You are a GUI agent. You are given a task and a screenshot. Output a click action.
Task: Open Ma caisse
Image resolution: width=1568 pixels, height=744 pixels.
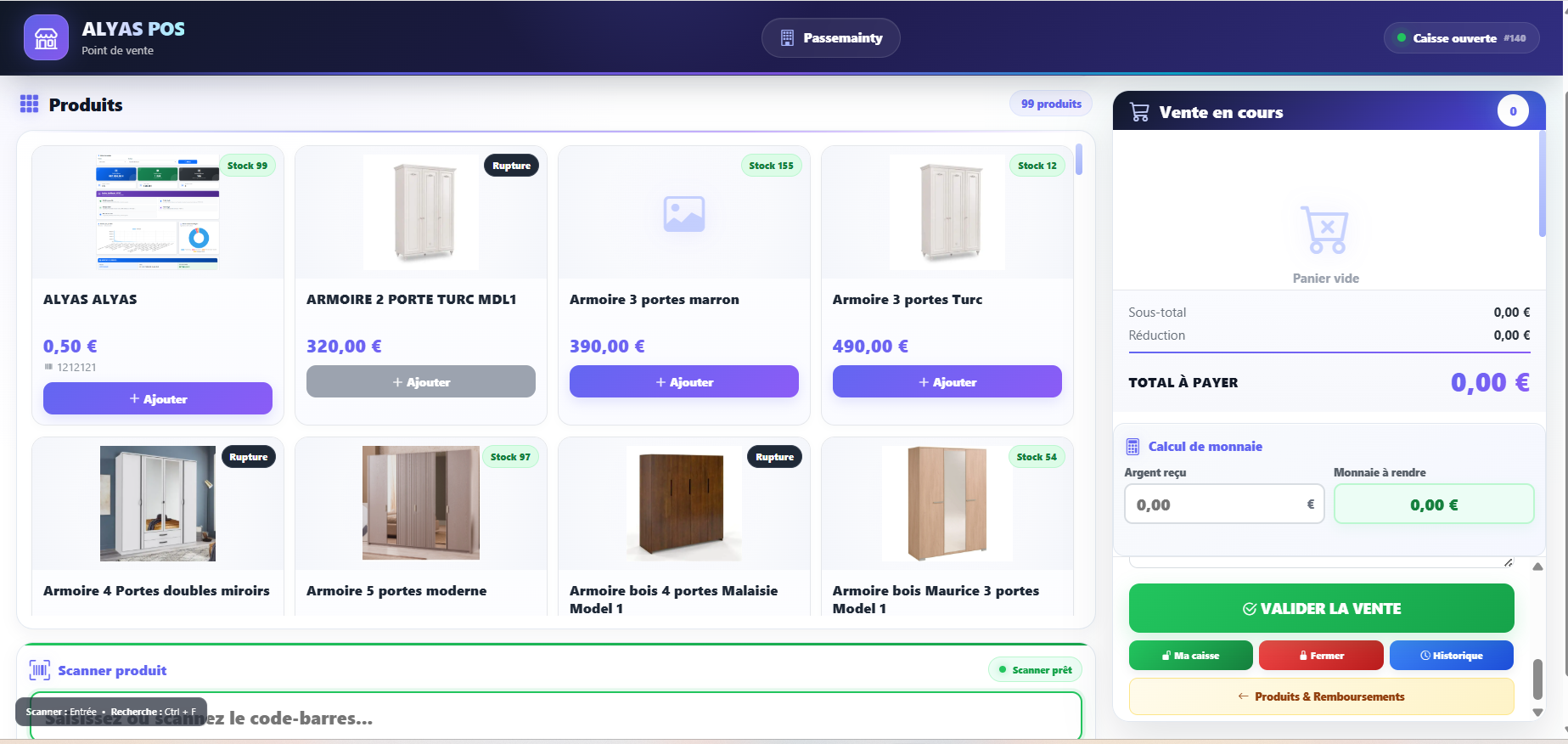[x=1191, y=656]
